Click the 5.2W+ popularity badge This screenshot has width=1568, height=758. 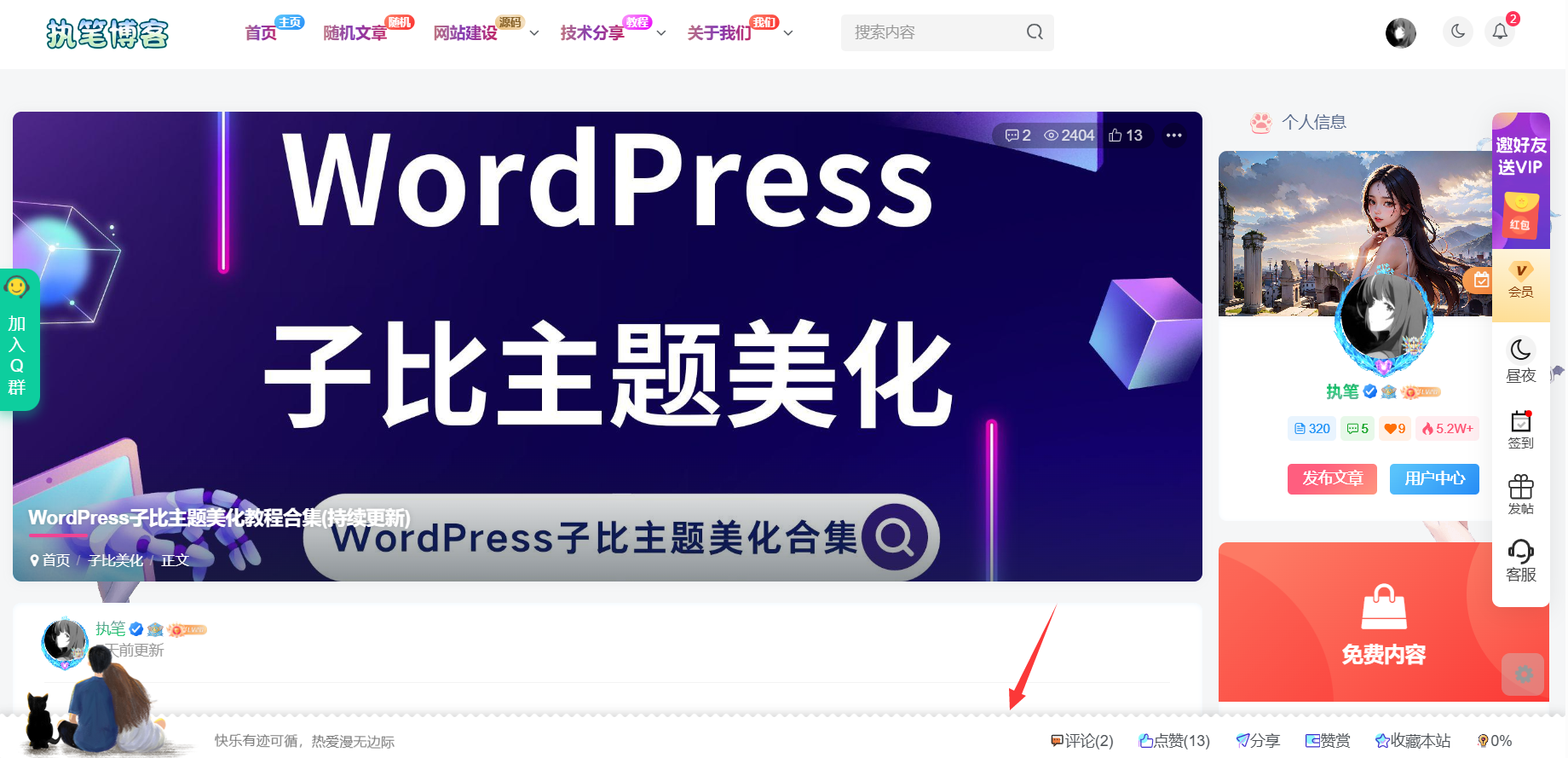[1448, 428]
